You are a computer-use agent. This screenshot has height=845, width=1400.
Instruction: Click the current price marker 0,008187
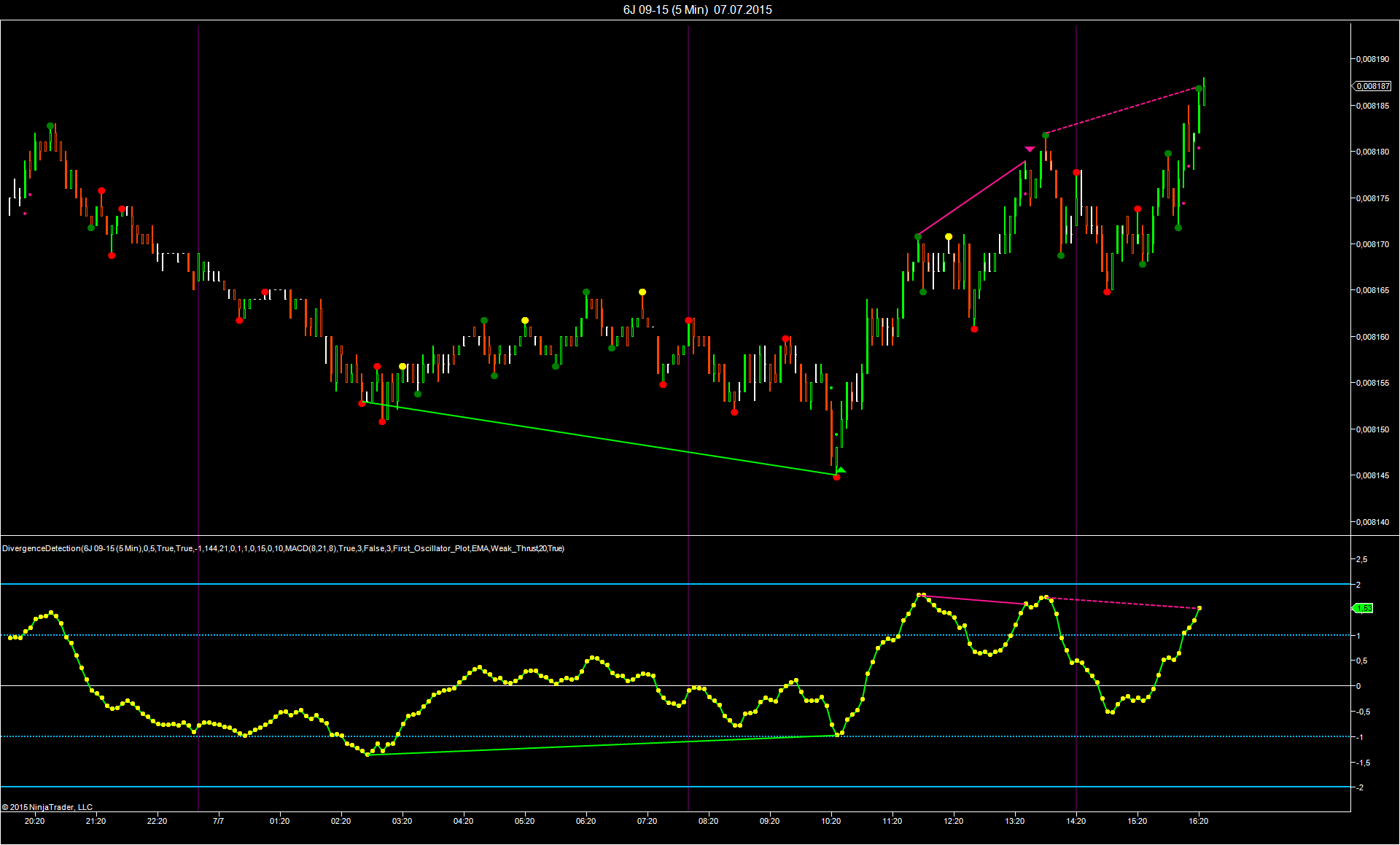point(1372,86)
